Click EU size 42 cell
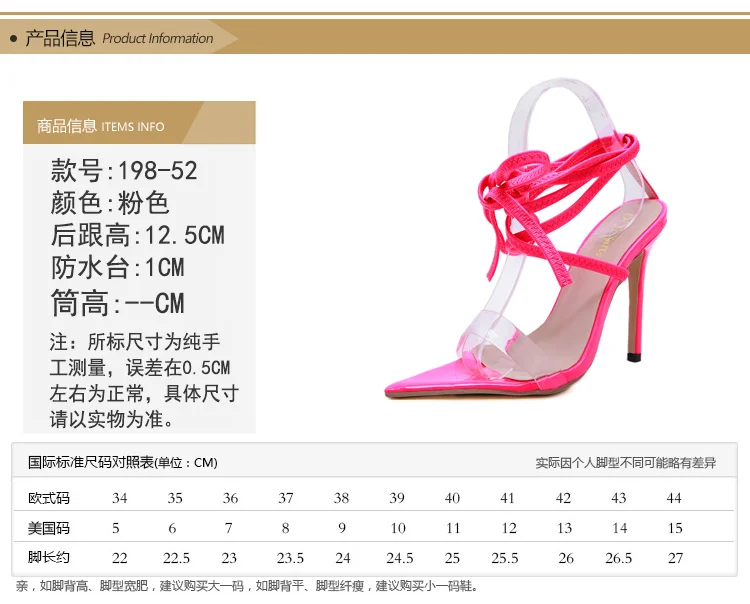This screenshot has width=750, height=604. (563, 498)
